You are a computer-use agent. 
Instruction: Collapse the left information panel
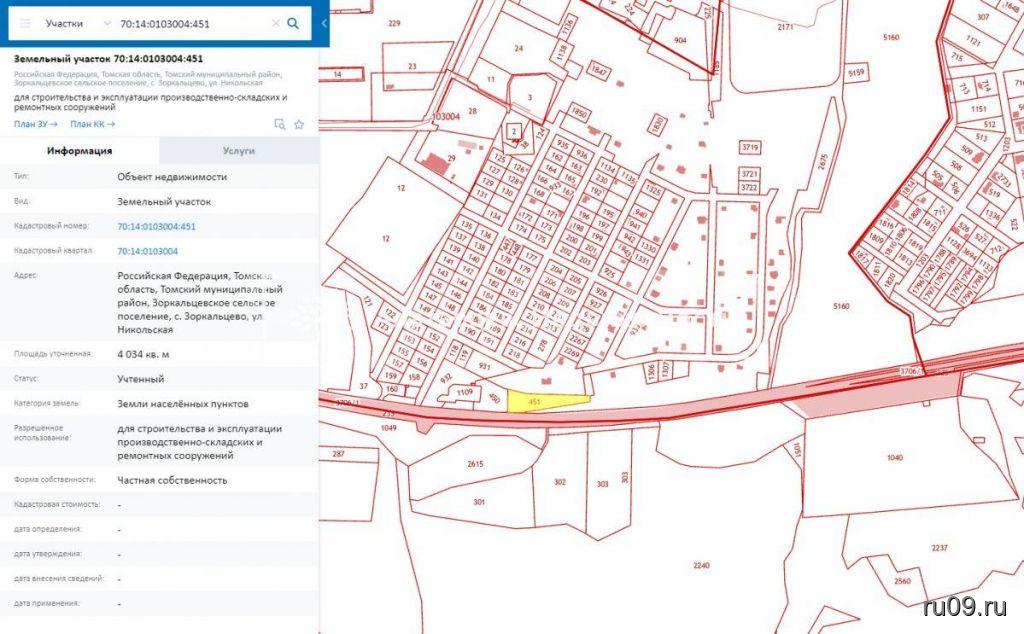pos(324,23)
